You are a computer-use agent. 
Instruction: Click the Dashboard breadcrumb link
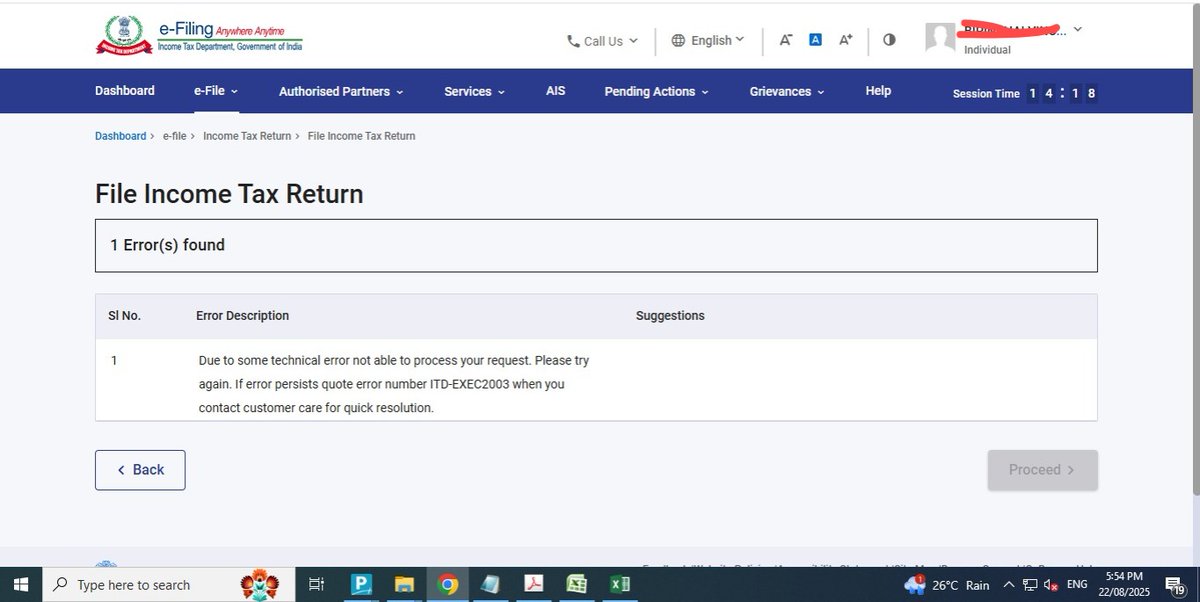coord(120,136)
